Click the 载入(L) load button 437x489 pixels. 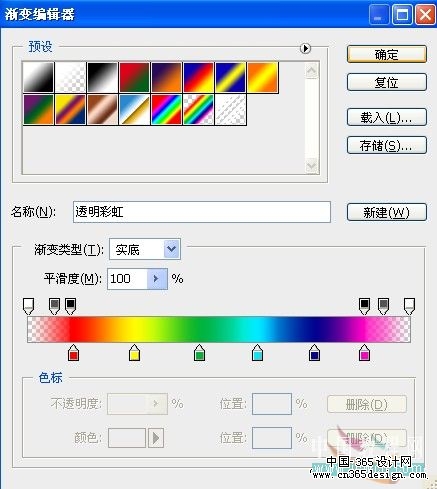pos(387,117)
